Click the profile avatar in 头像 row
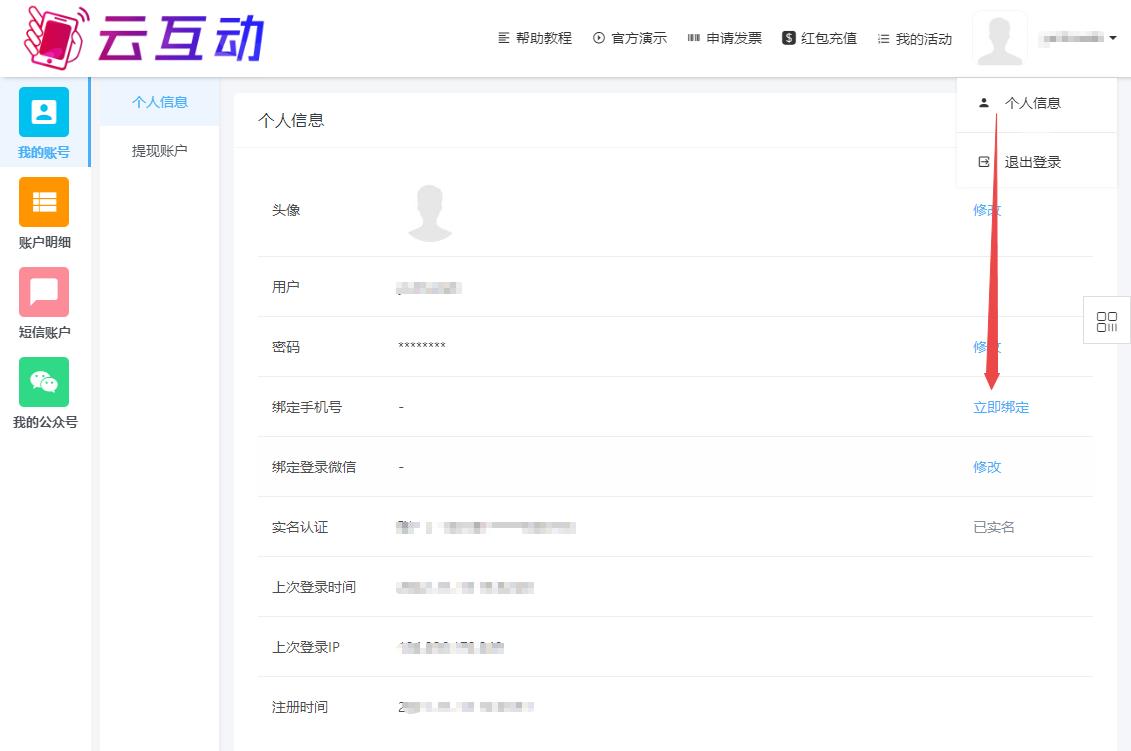This screenshot has height=751, width=1131. [430, 212]
